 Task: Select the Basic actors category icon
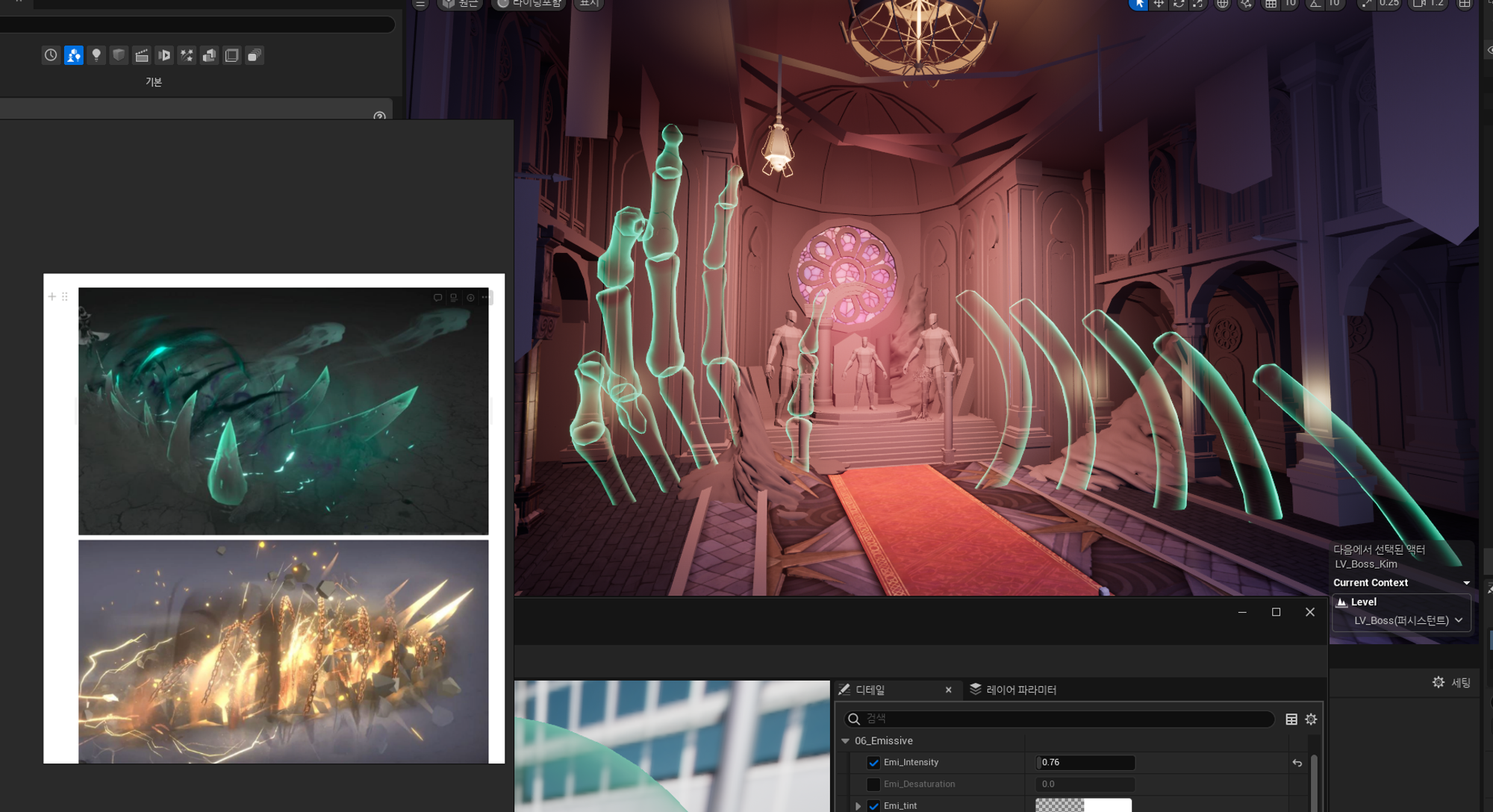point(74,55)
